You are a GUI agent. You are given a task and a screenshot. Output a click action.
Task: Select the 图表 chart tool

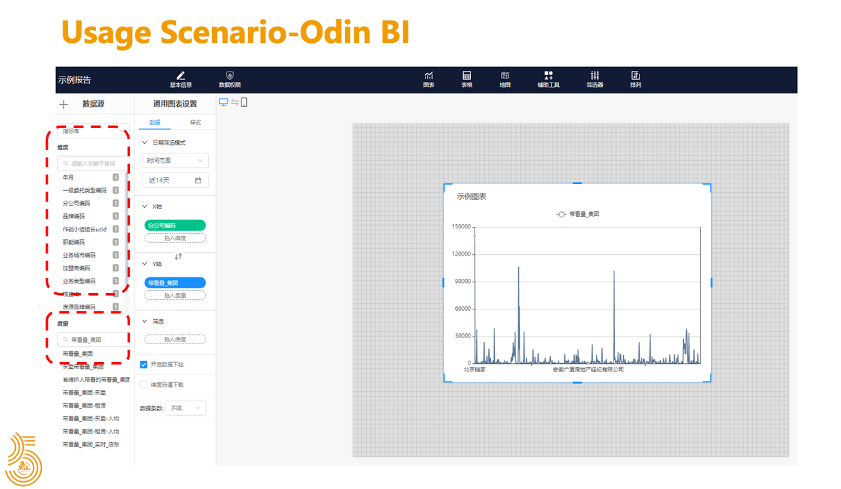pyautogui.click(x=429, y=79)
